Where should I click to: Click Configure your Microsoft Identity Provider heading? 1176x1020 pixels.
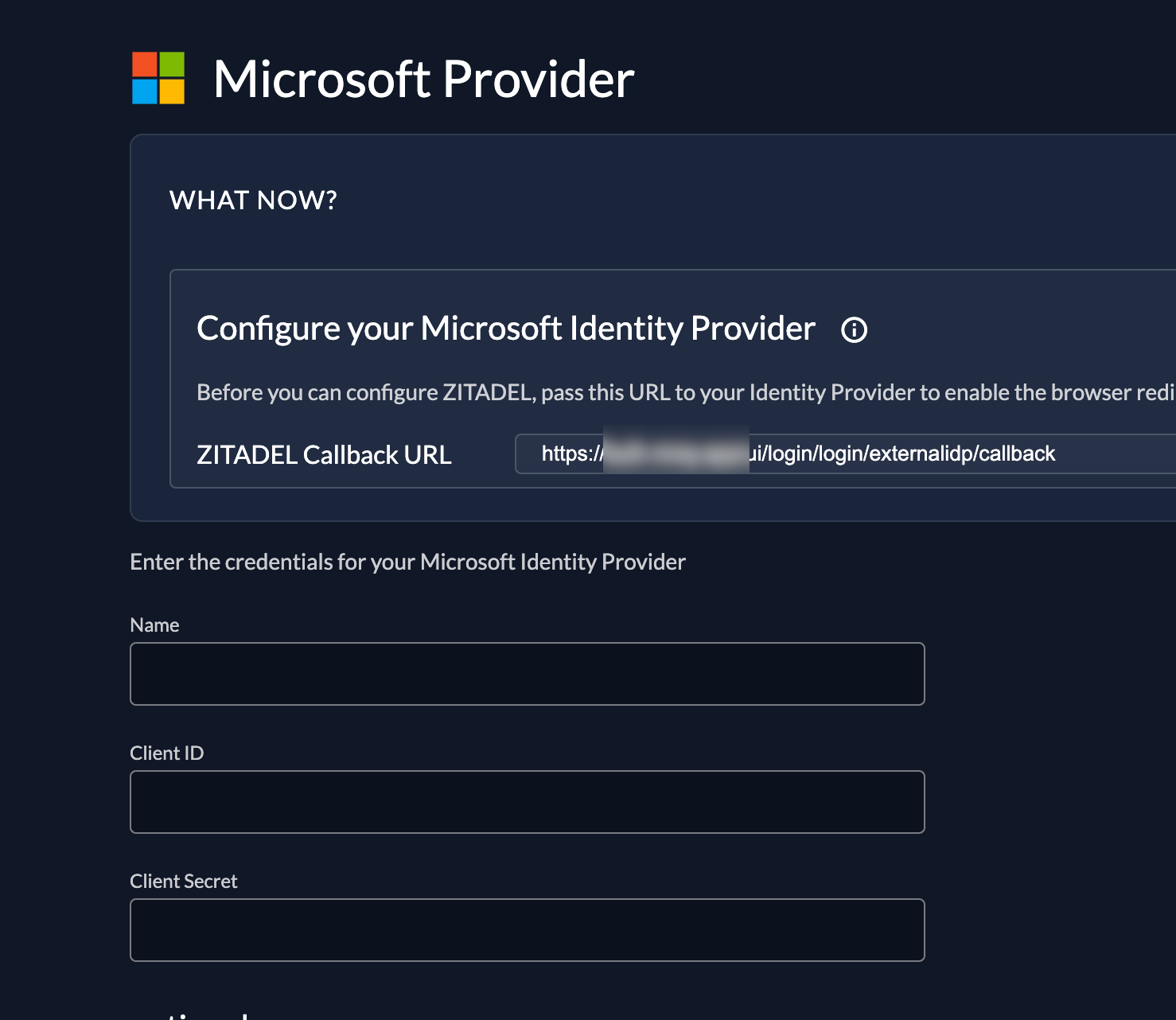click(x=506, y=329)
